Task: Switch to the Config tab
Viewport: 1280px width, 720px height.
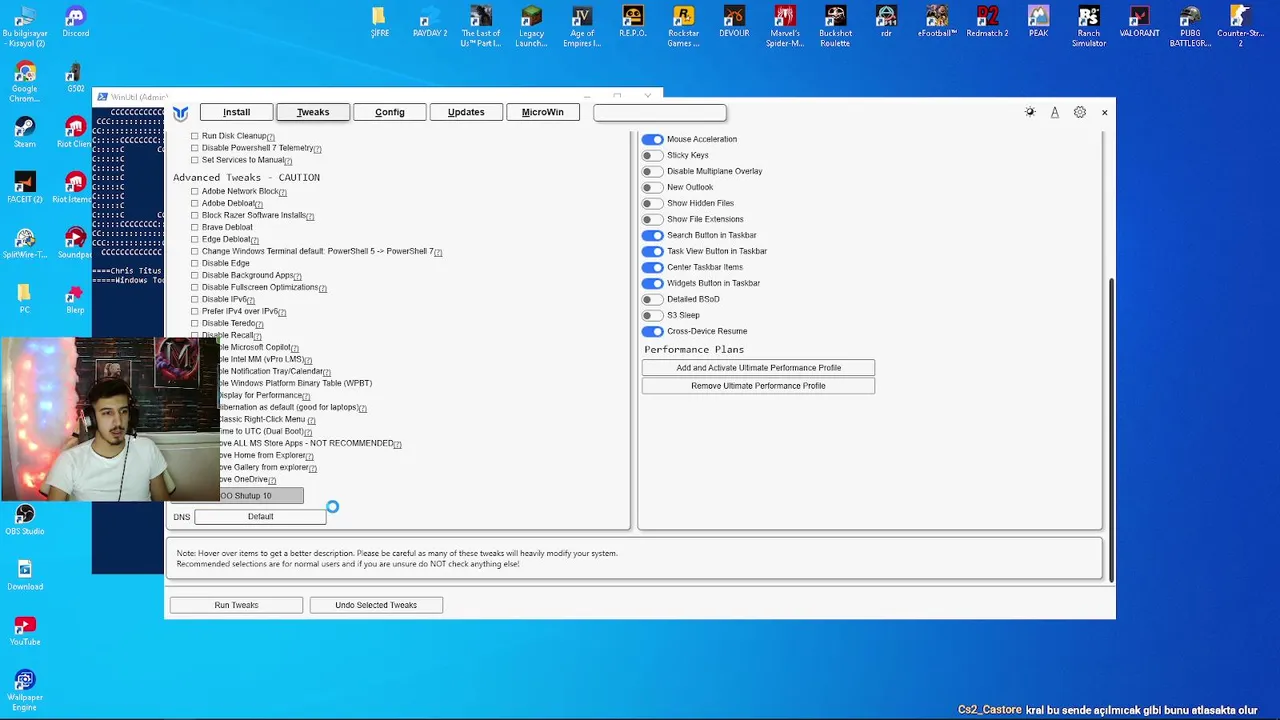Action: [x=390, y=112]
